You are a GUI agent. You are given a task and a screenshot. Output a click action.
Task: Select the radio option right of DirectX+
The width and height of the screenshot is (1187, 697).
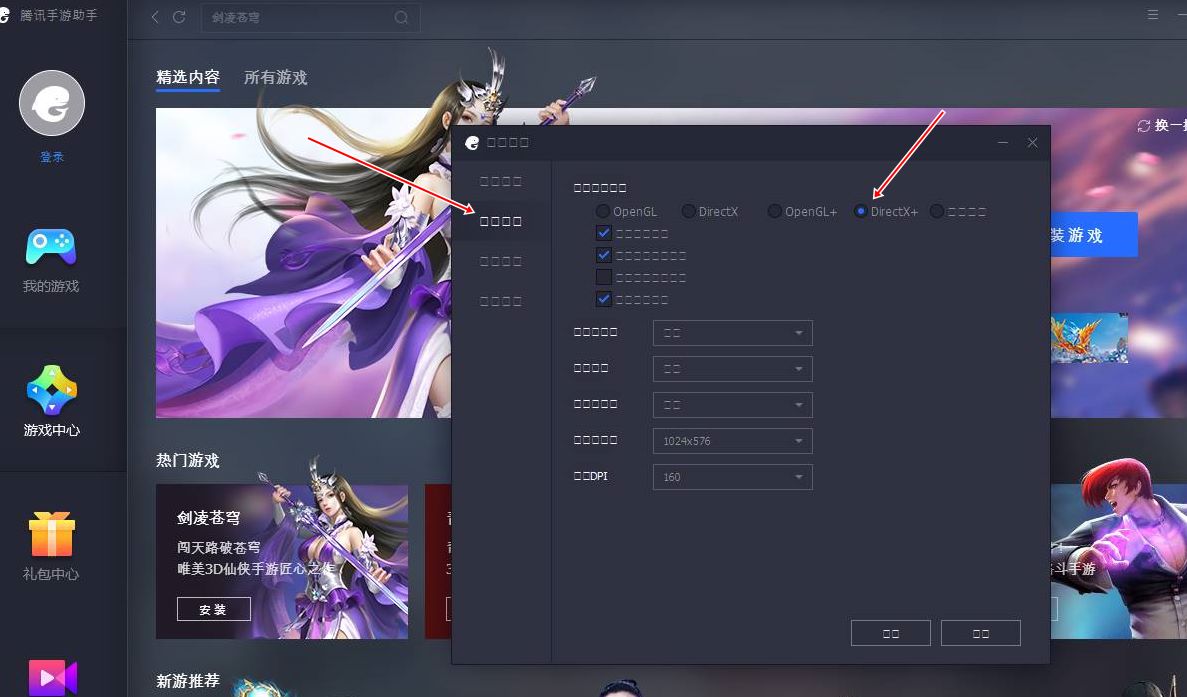coord(936,211)
